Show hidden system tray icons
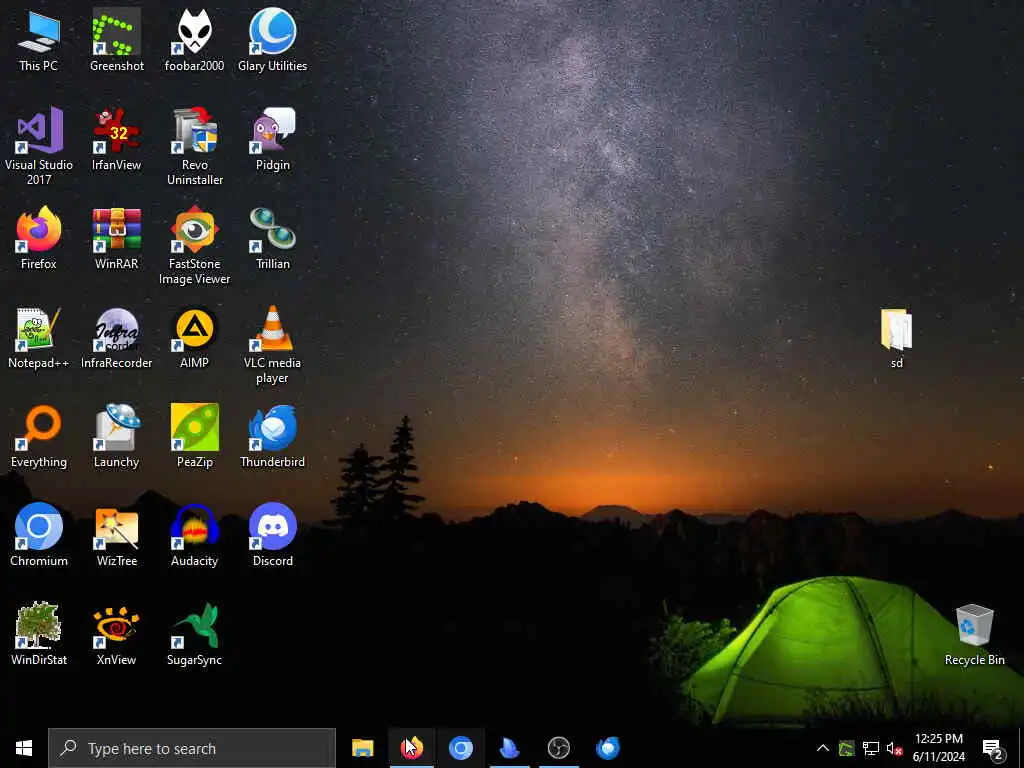The image size is (1024, 768). click(823, 748)
